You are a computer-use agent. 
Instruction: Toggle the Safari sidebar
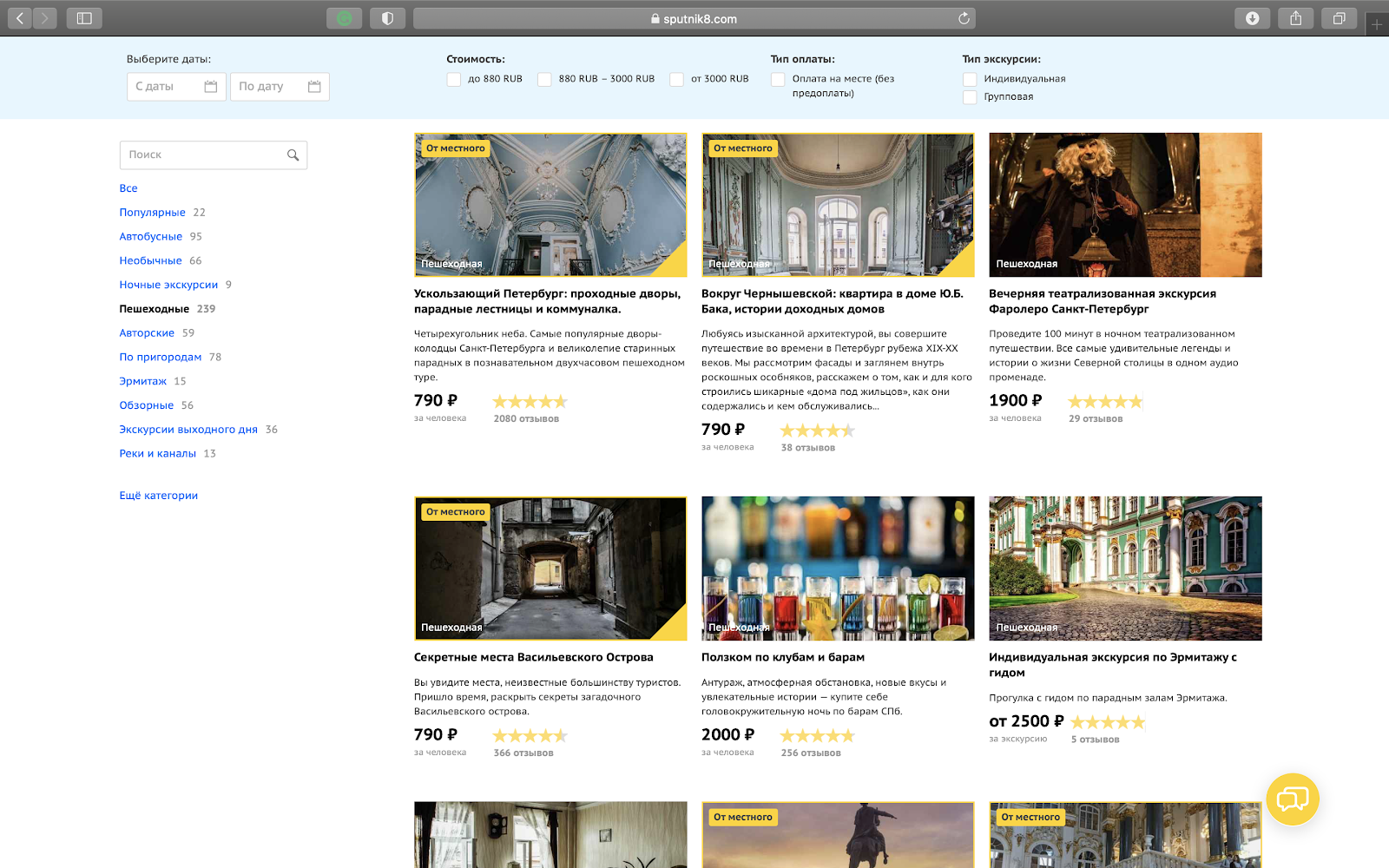[x=84, y=17]
